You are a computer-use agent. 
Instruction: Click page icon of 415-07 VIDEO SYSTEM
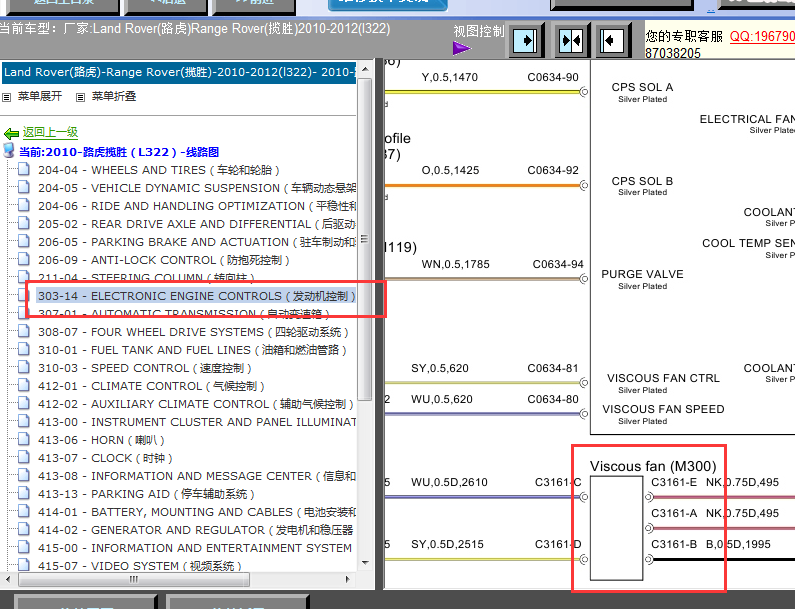click(24, 564)
